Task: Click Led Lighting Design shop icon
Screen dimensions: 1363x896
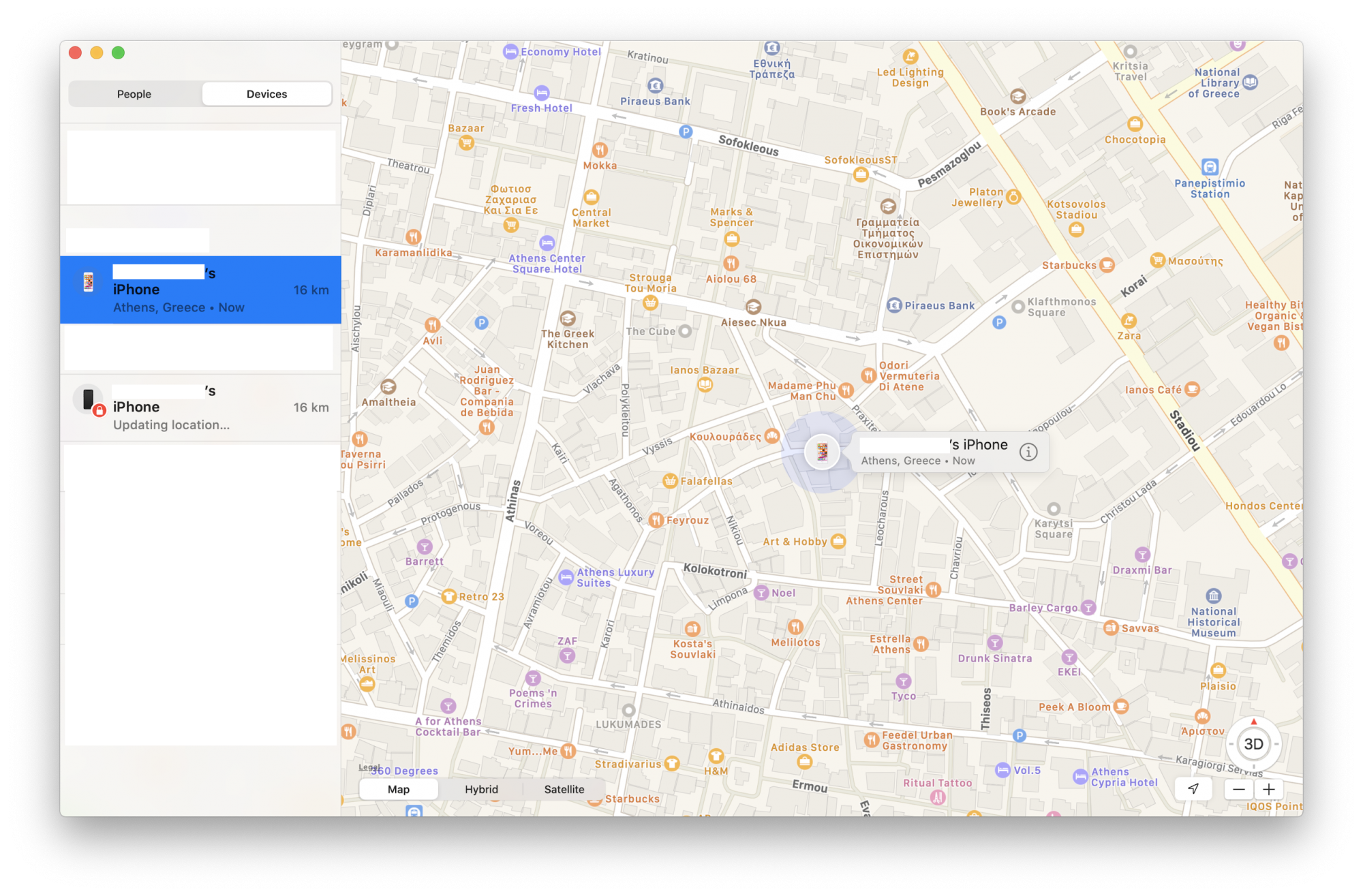Action: click(x=910, y=57)
